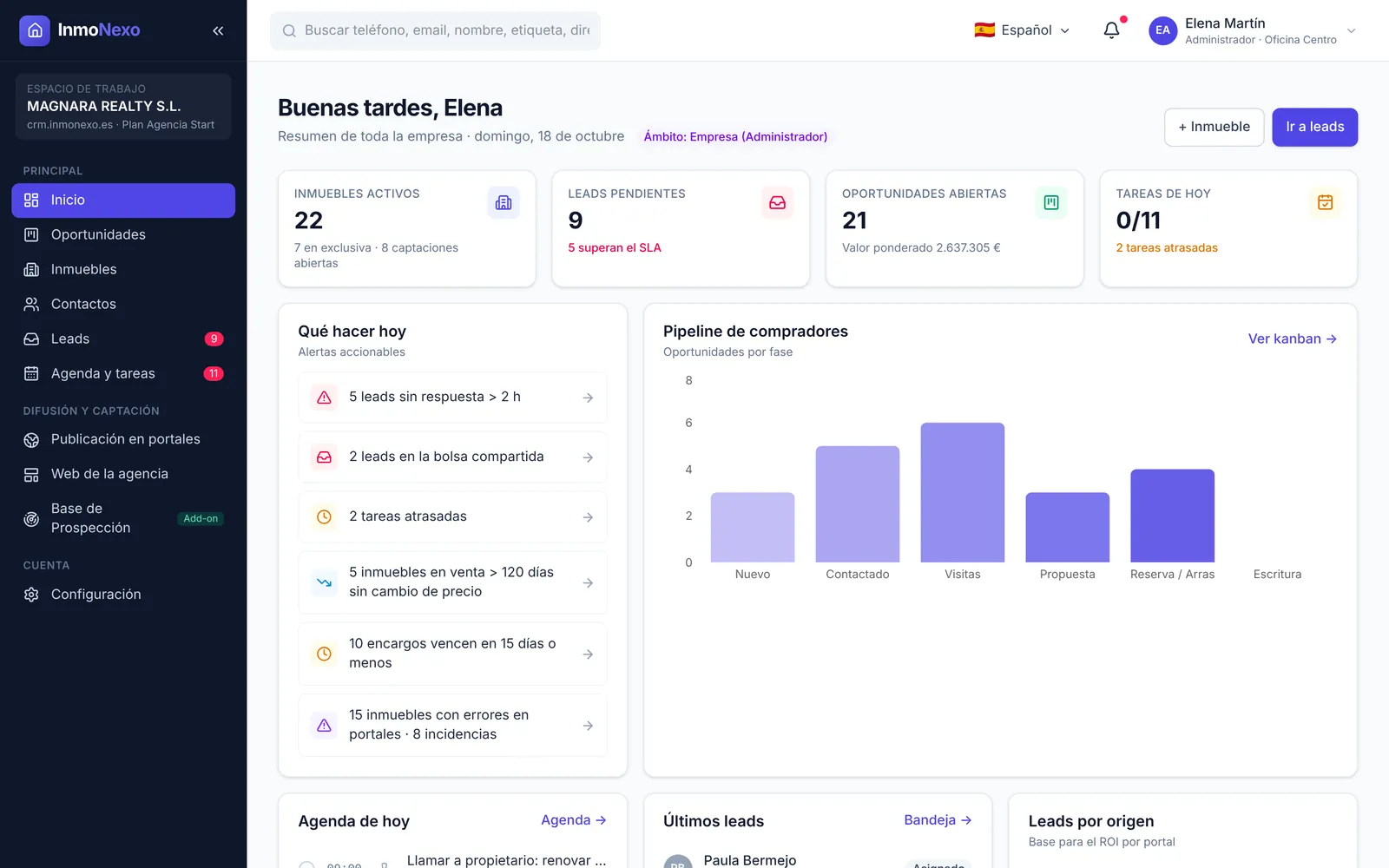Click the Visitas bar in pipeline chart
1389x868 pixels.
[x=962, y=493]
